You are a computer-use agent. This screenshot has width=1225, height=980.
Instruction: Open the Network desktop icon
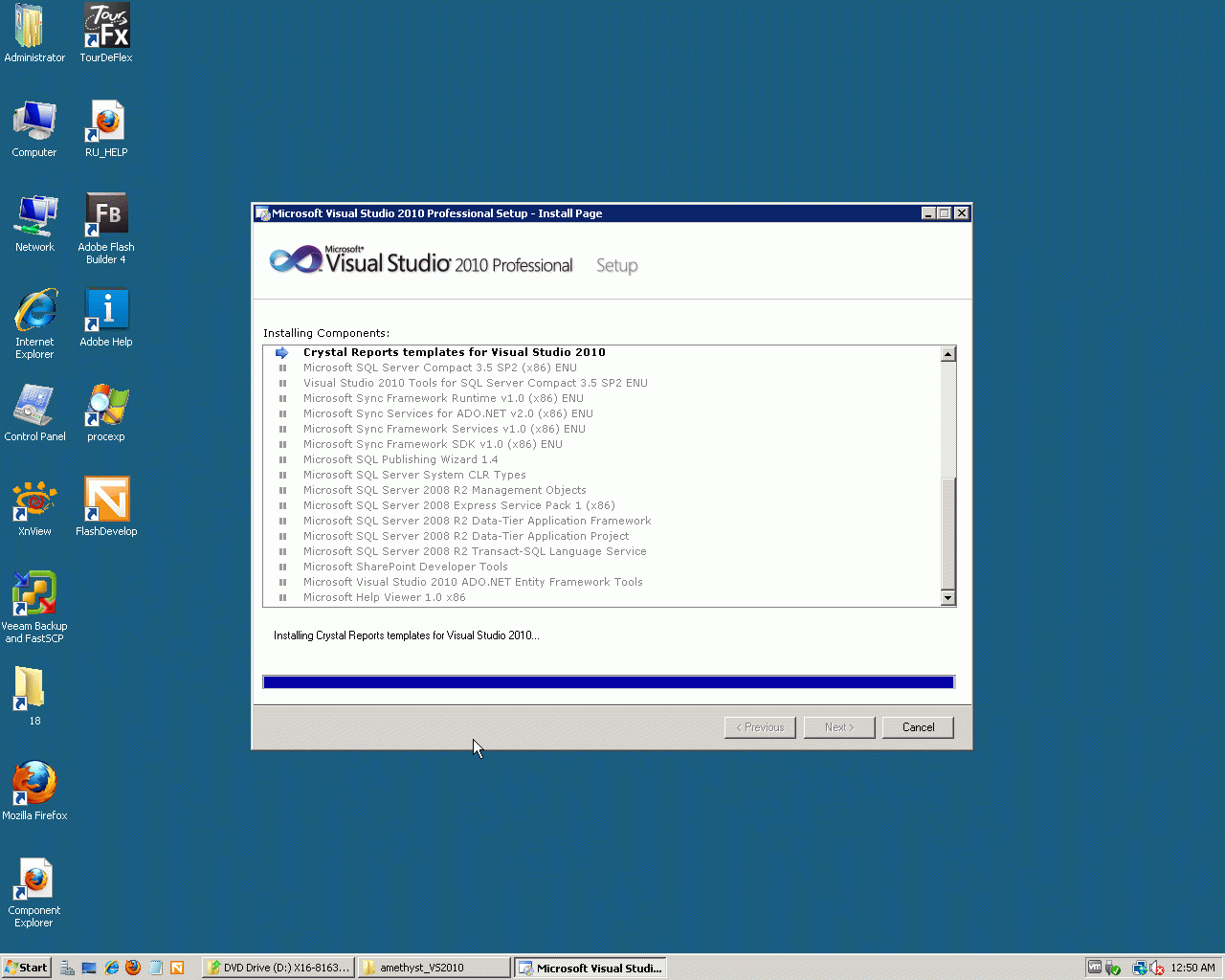34,223
